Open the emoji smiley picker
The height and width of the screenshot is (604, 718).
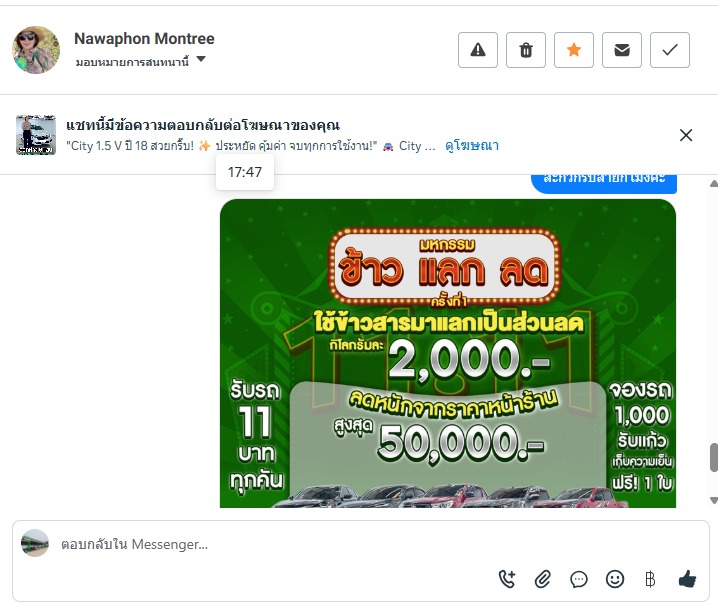click(615, 579)
